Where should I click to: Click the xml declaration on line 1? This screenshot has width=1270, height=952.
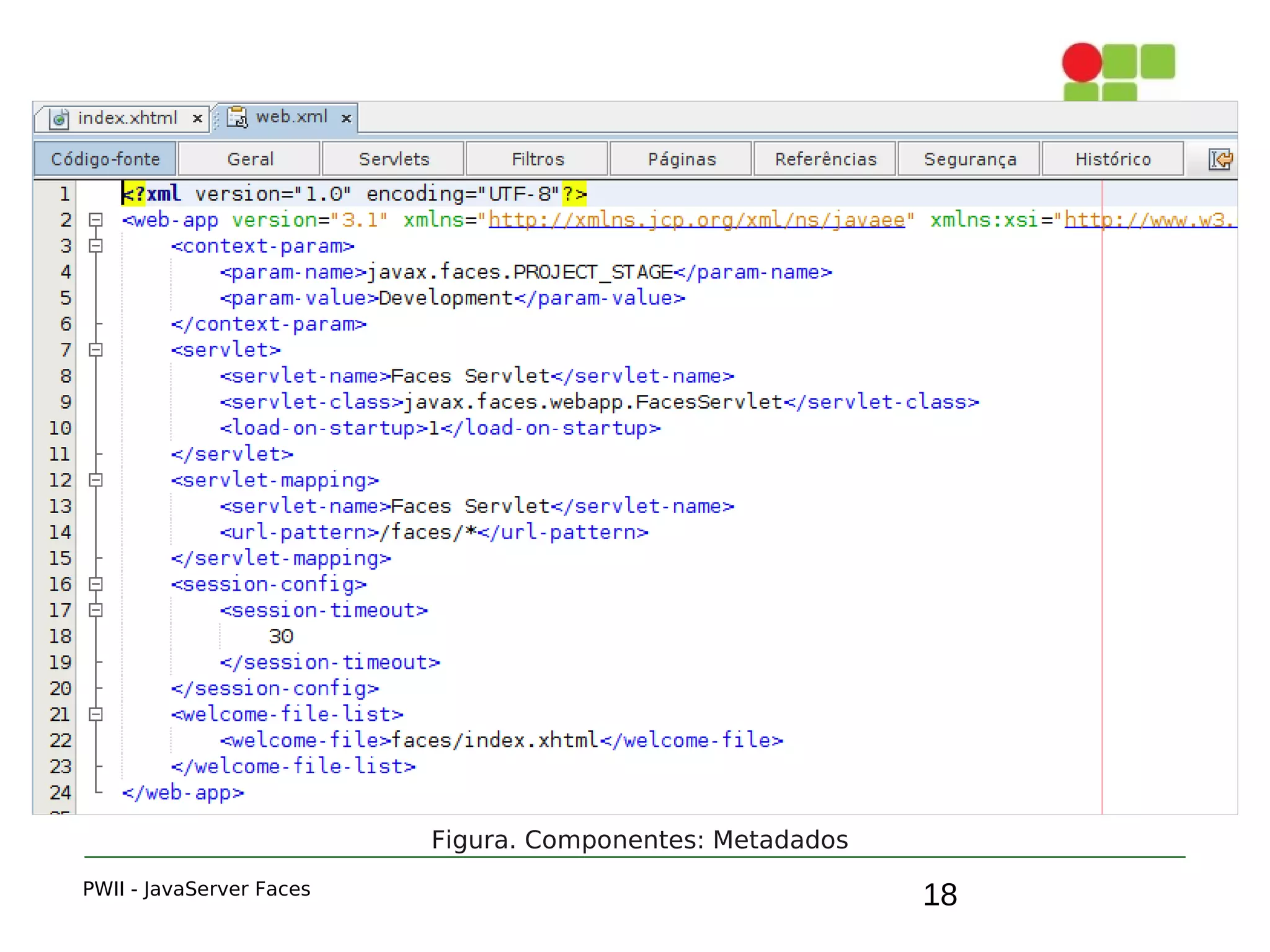coord(354,194)
